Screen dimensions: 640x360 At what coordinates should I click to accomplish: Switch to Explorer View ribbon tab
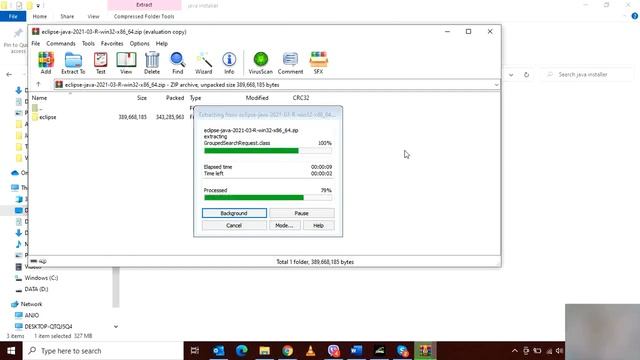tap(93, 16)
